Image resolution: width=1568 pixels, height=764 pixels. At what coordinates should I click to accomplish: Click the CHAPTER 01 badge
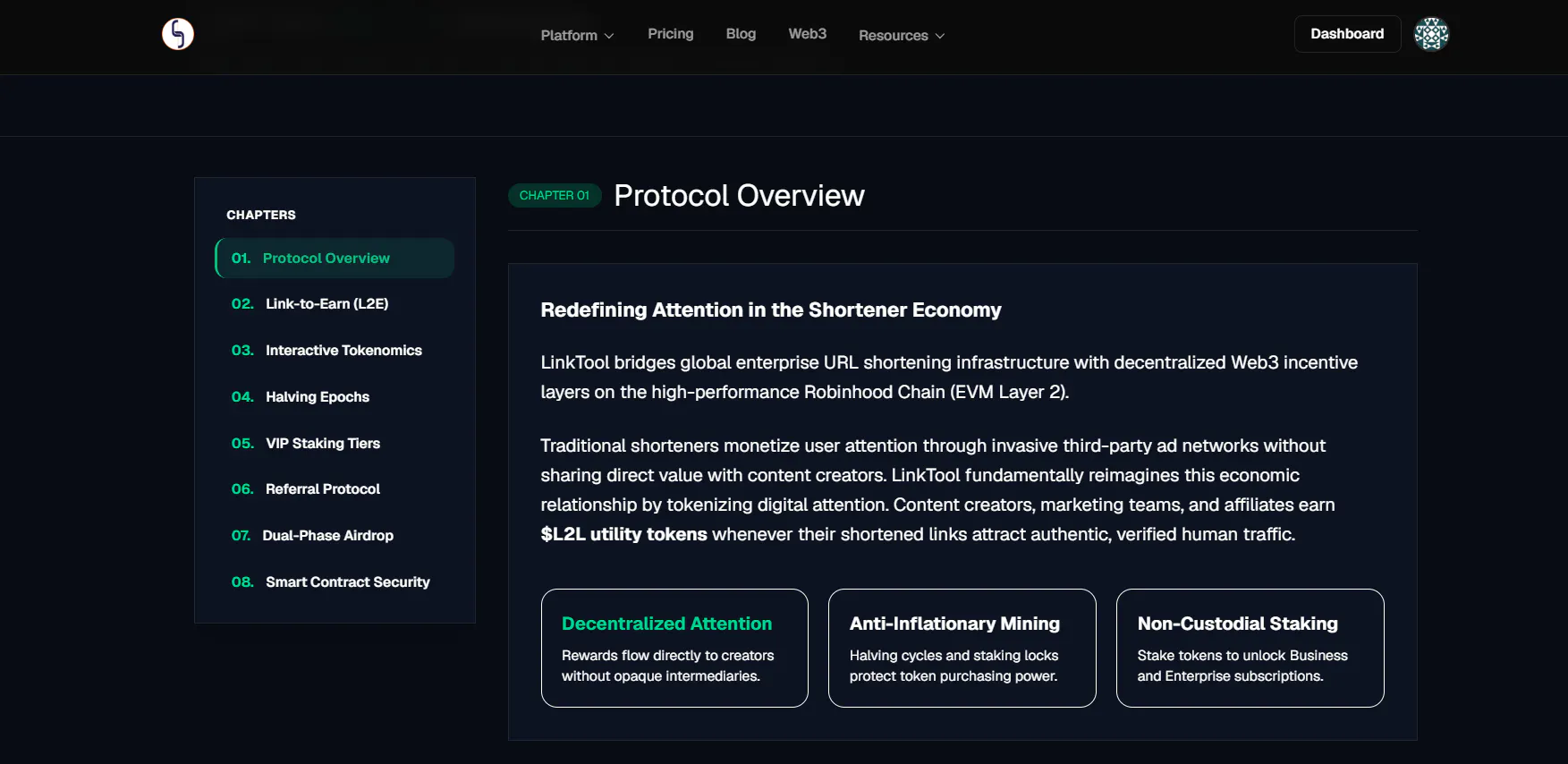click(555, 195)
